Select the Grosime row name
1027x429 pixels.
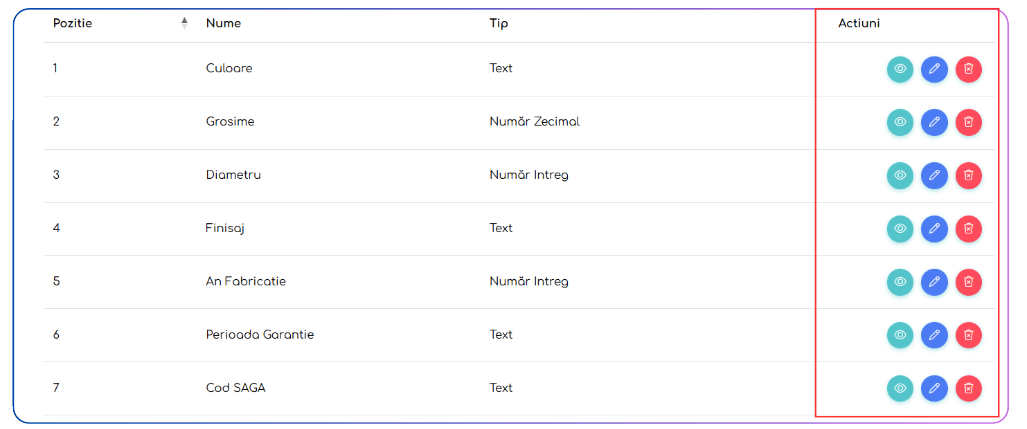[x=230, y=122]
